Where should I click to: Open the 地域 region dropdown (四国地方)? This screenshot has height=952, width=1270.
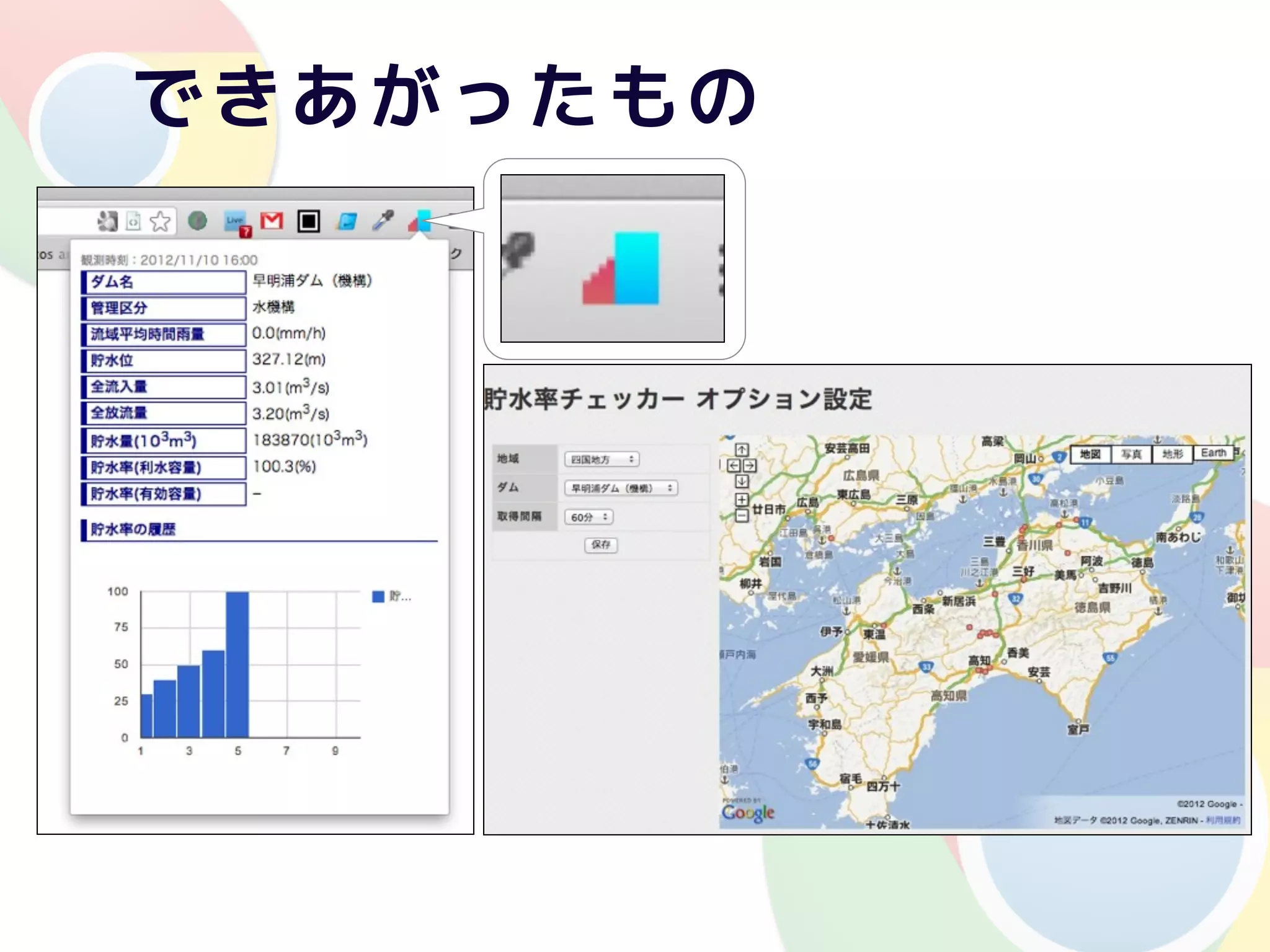coord(602,459)
